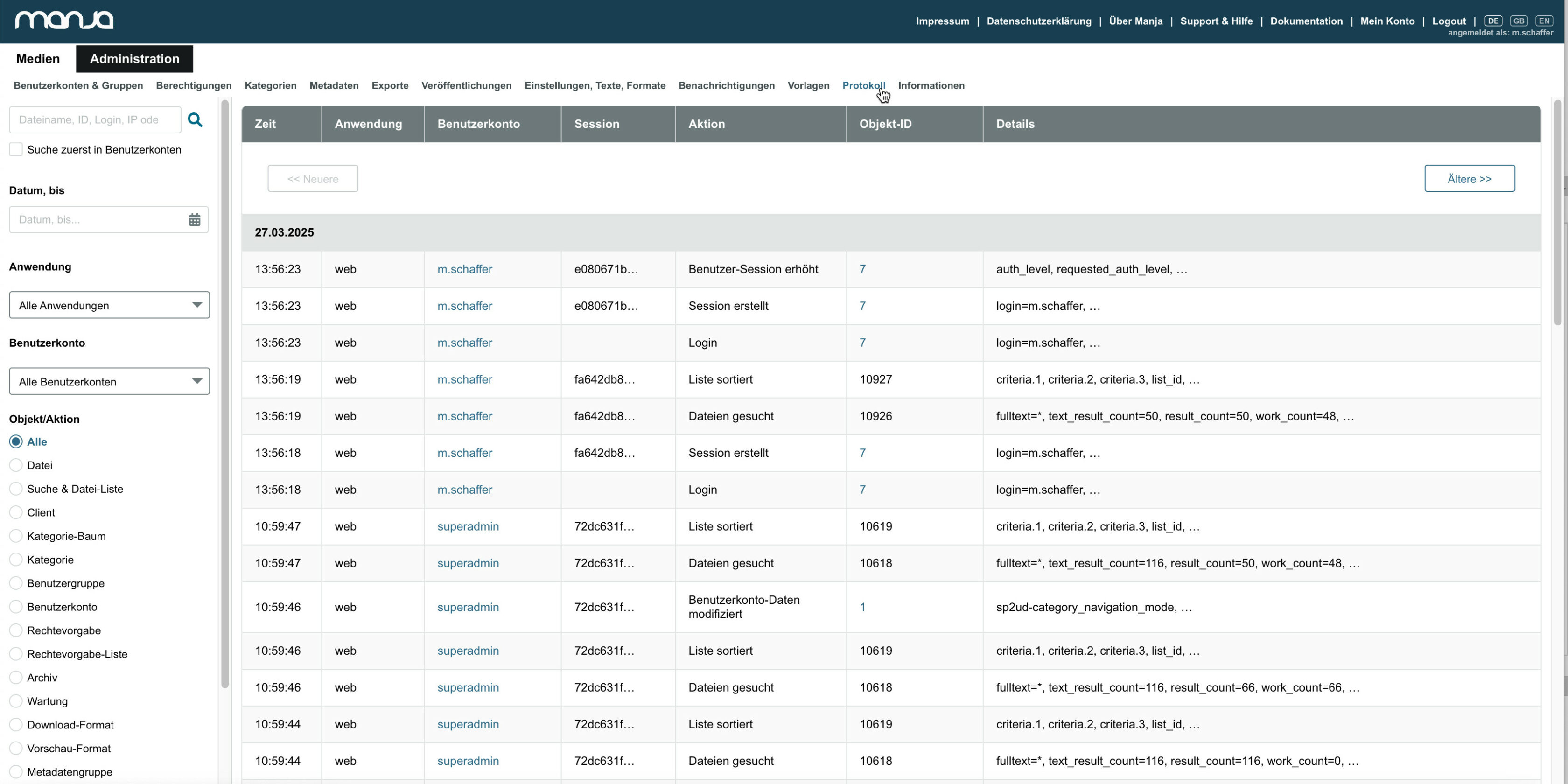Pick 'Download-Format' radio option
The height and width of the screenshot is (784, 1568).
[16, 725]
